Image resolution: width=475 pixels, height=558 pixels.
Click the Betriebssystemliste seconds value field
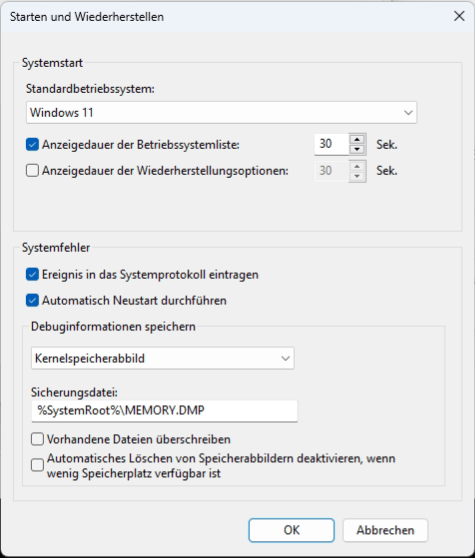[332, 144]
